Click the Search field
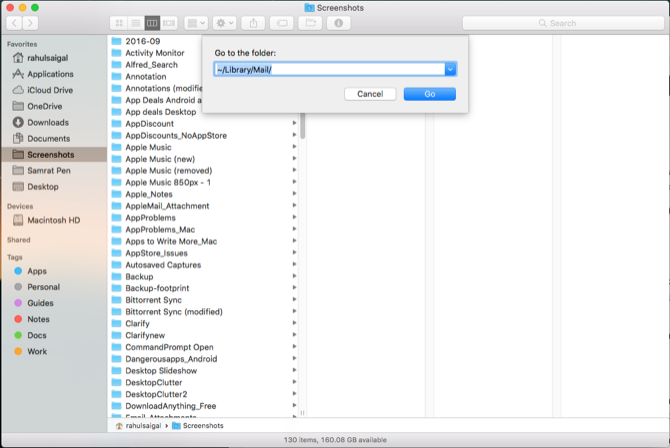 [585, 23]
